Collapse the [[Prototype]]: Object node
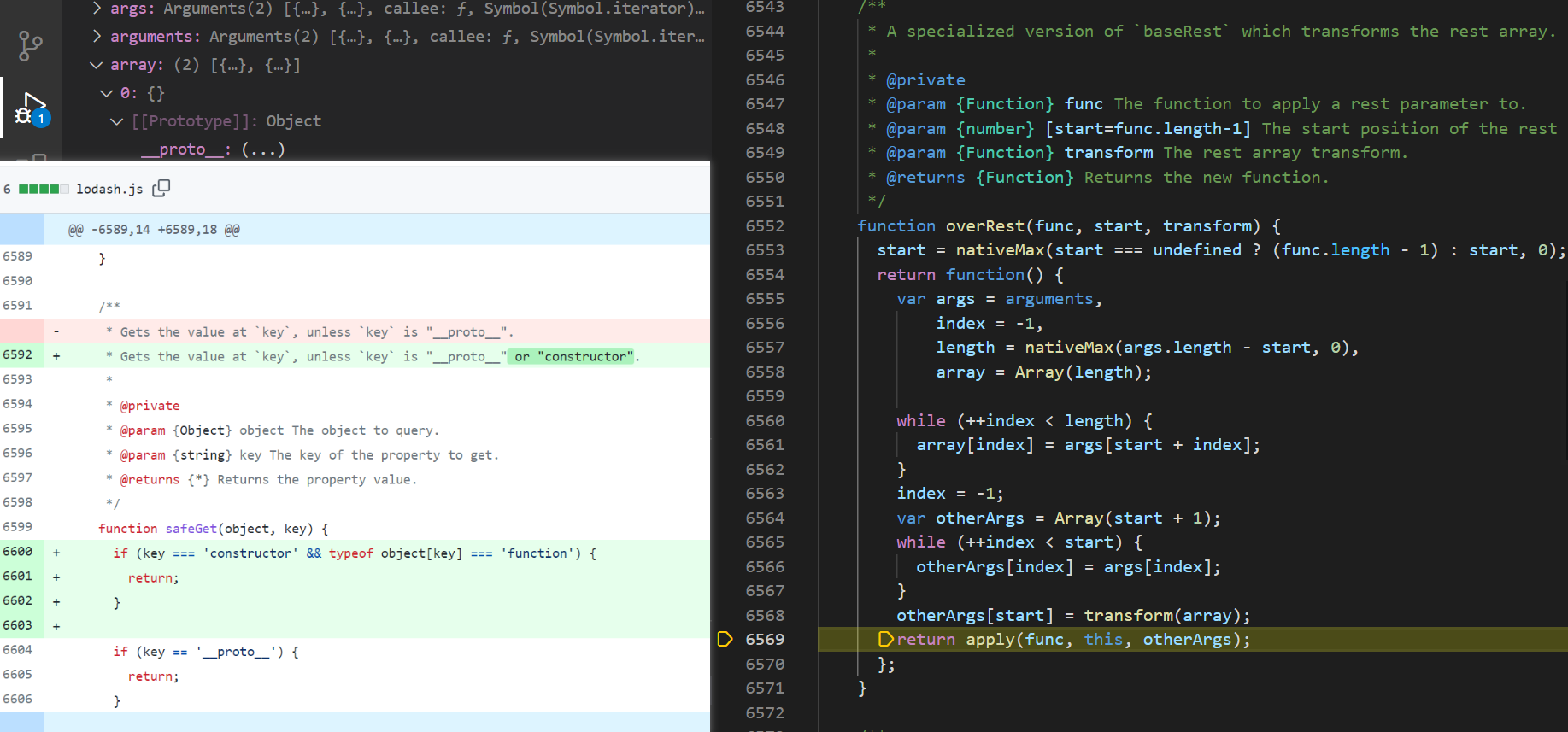The height and width of the screenshot is (732, 1568). 117,121
